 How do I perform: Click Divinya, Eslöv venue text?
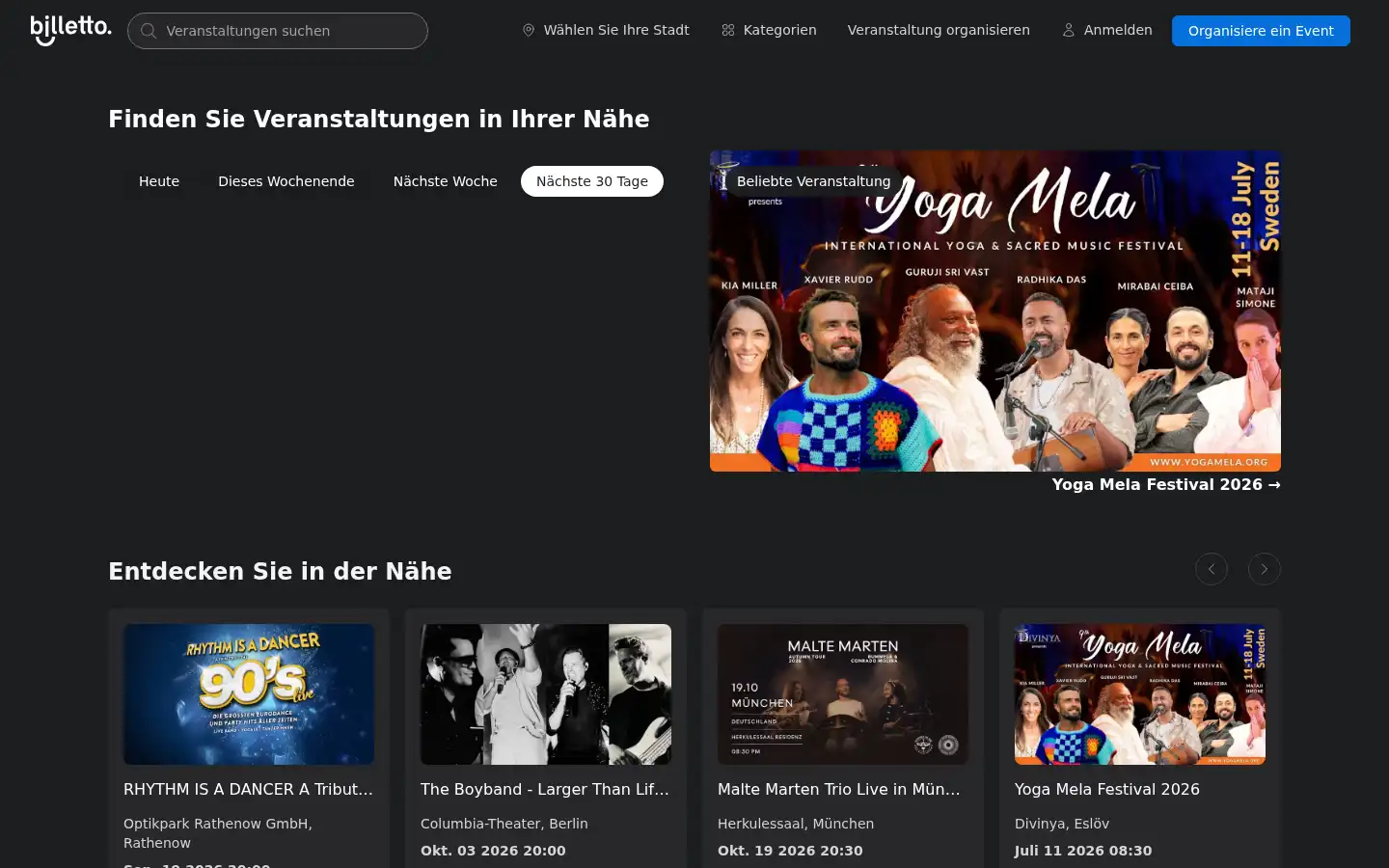[x=1062, y=824]
